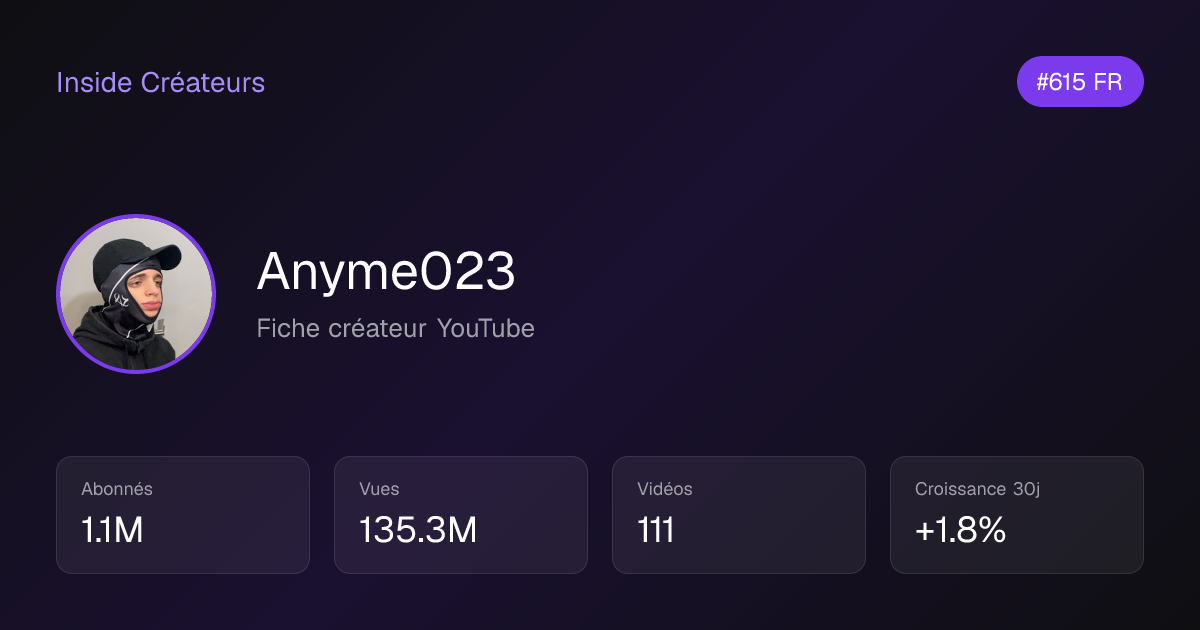Image resolution: width=1200 pixels, height=630 pixels.
Task: Open the Vues stat card
Action: click(461, 515)
